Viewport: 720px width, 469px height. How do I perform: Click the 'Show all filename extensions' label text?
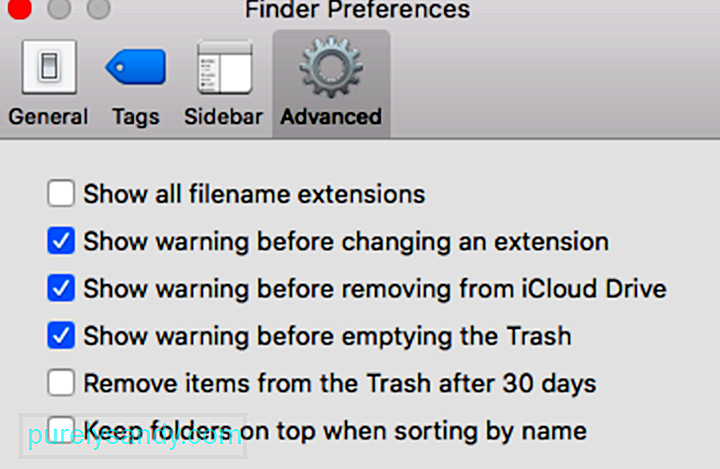[254, 194]
